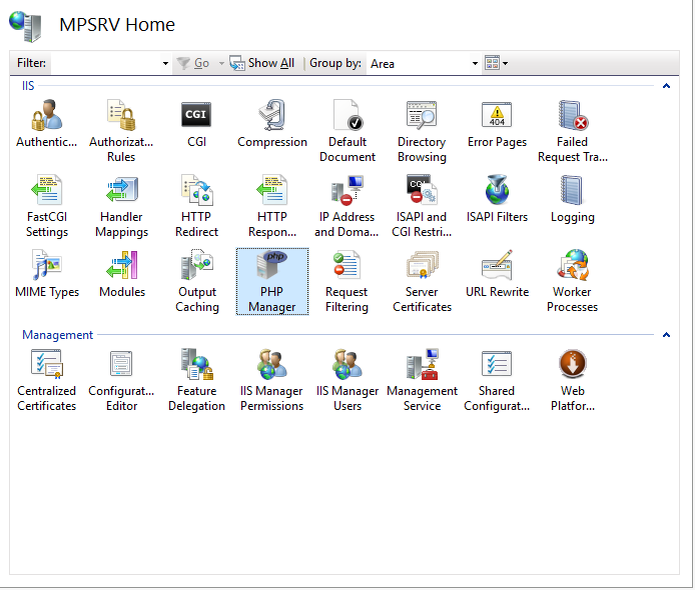Open Failed Request Tracing Rules
This screenshot has height=590, width=695.
coord(572,131)
